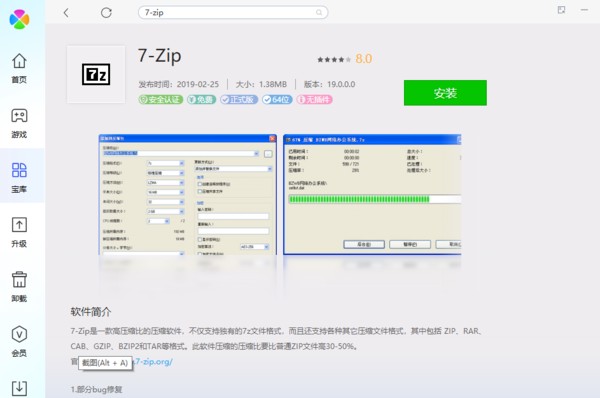Open the compression settings screenshot thumbnail
This screenshot has height=398, width=600.
click(x=188, y=194)
